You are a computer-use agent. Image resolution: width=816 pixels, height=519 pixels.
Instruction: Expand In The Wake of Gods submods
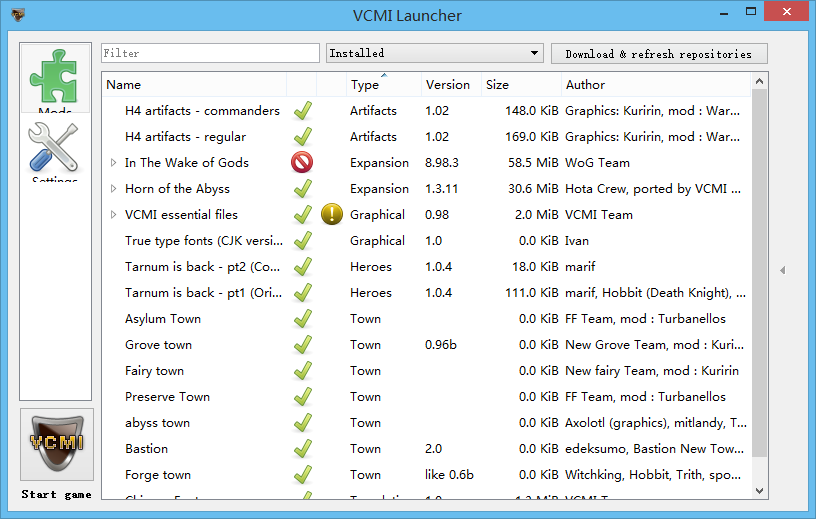[113, 162]
